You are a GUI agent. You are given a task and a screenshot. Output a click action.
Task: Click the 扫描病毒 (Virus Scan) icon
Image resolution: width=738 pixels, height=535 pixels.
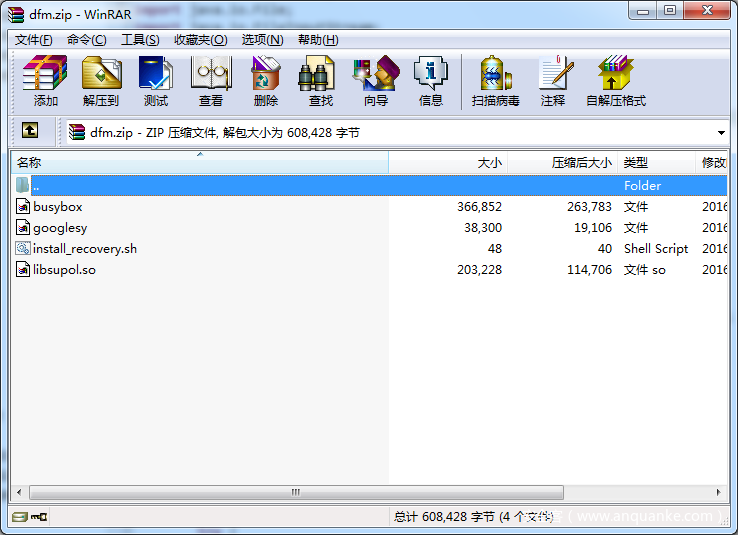coord(496,73)
